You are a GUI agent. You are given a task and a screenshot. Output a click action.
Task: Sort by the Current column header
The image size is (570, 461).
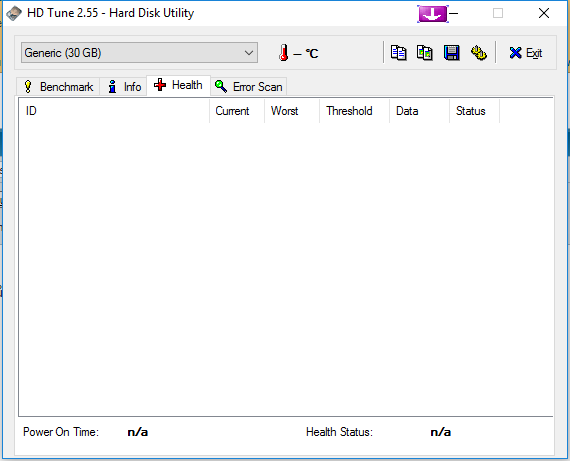pos(237,111)
